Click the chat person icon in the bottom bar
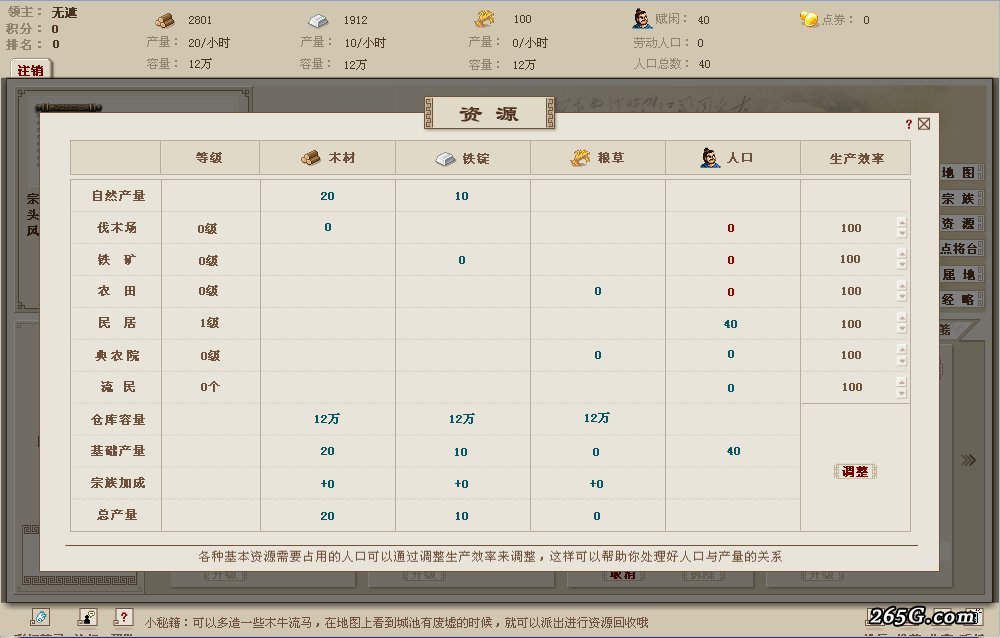 [x=87, y=617]
